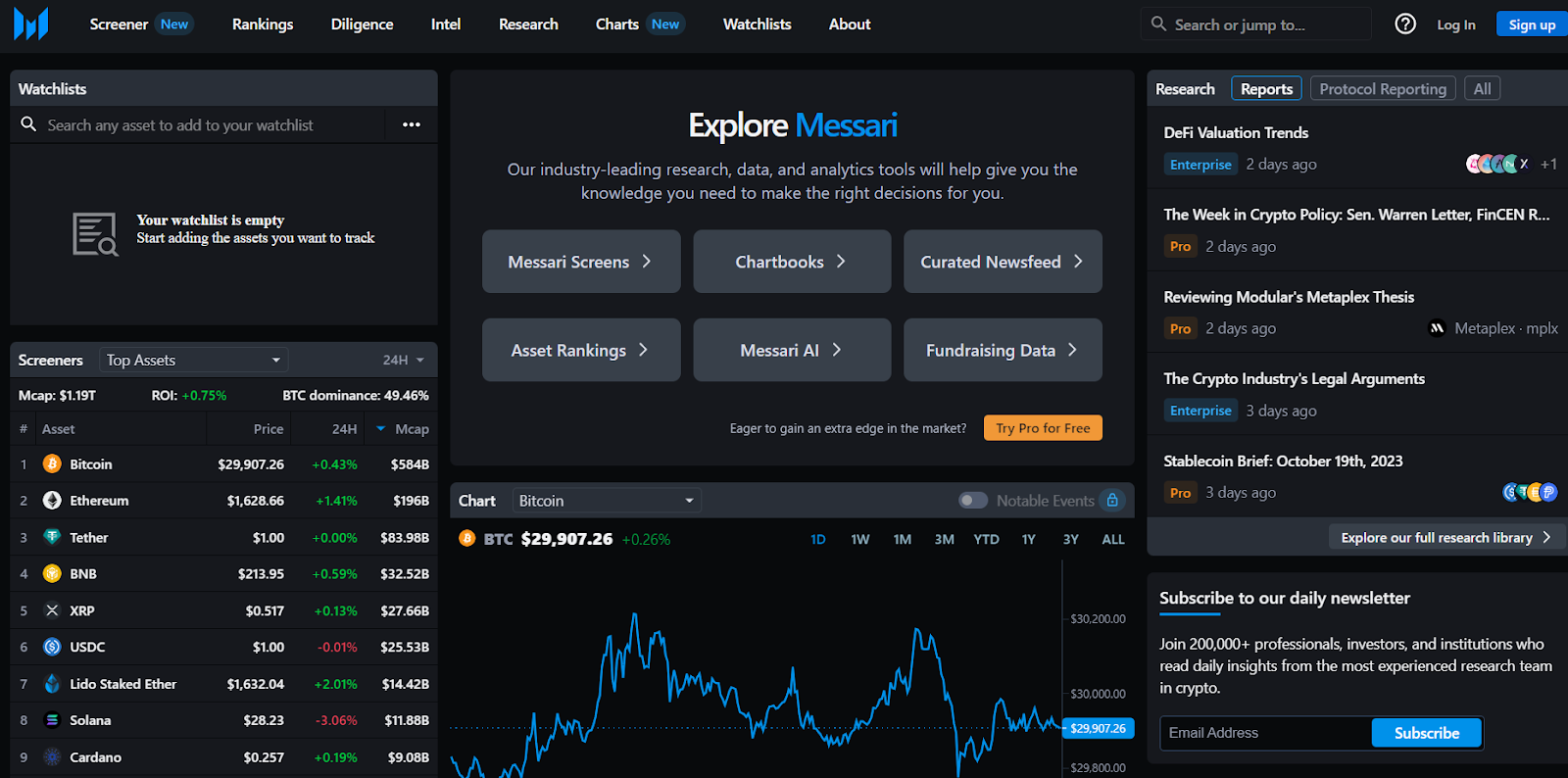The width and height of the screenshot is (1568, 778).
Task: Click asset icons on Stablecoin Brief row
Action: [1530, 492]
